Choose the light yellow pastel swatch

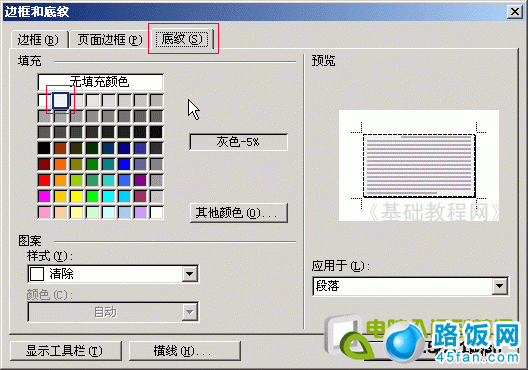[x=76, y=213]
